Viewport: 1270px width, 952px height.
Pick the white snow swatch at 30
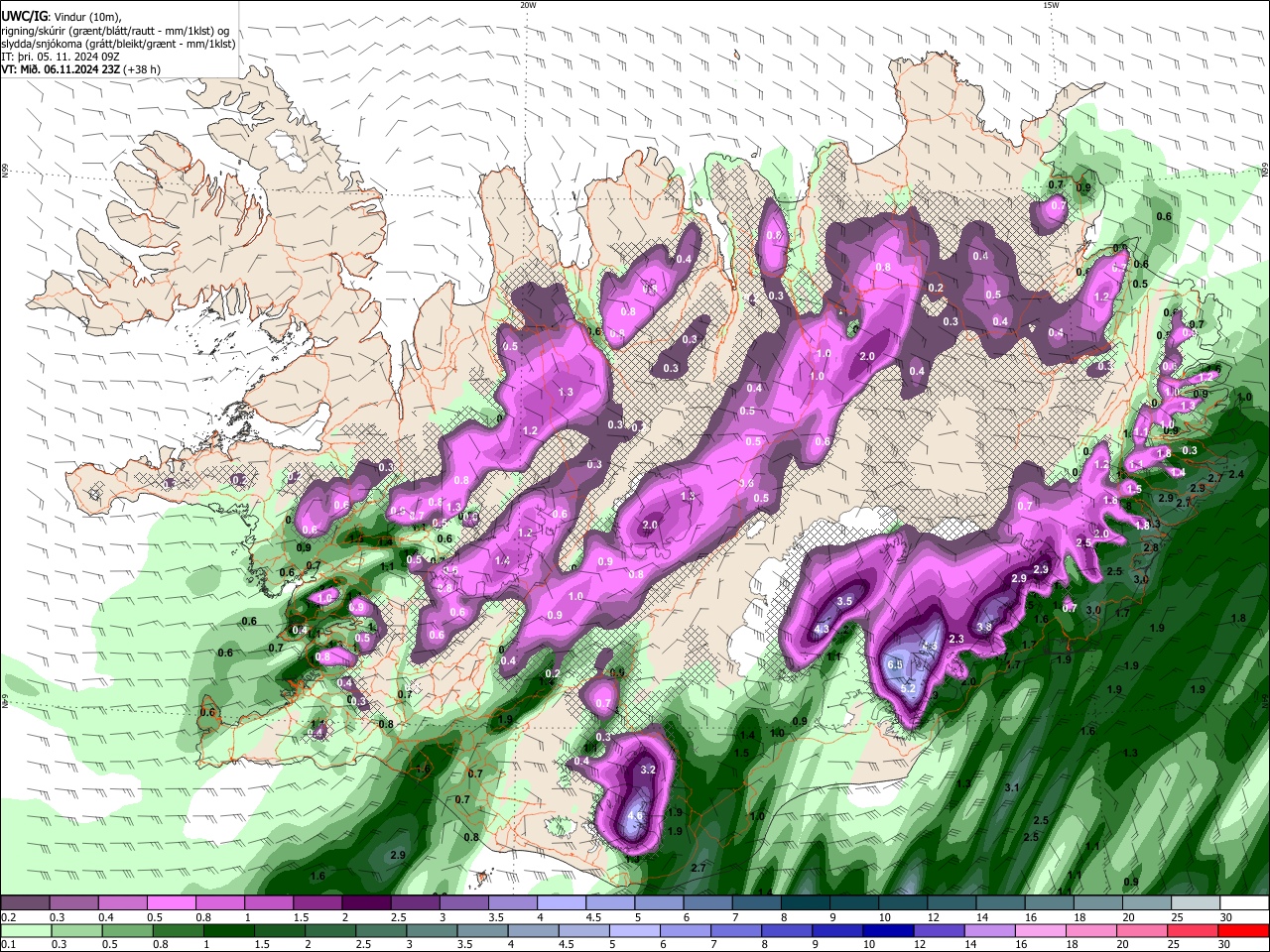[1245, 903]
